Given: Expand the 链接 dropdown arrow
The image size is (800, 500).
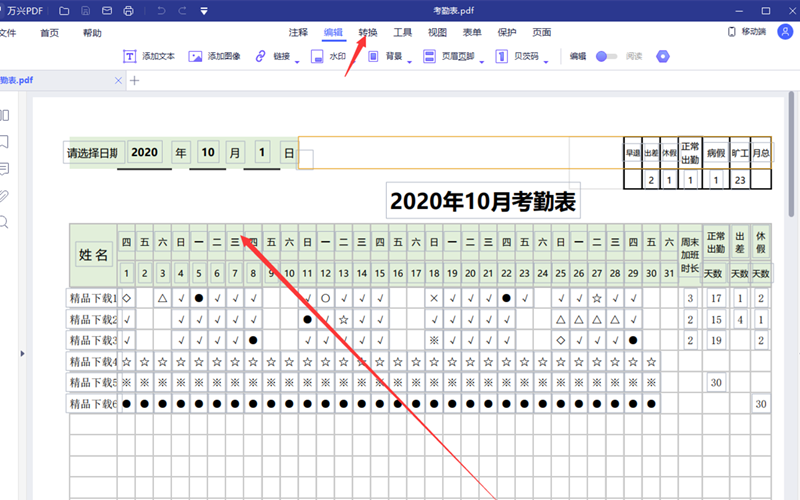Looking at the screenshot, I should (297, 62).
